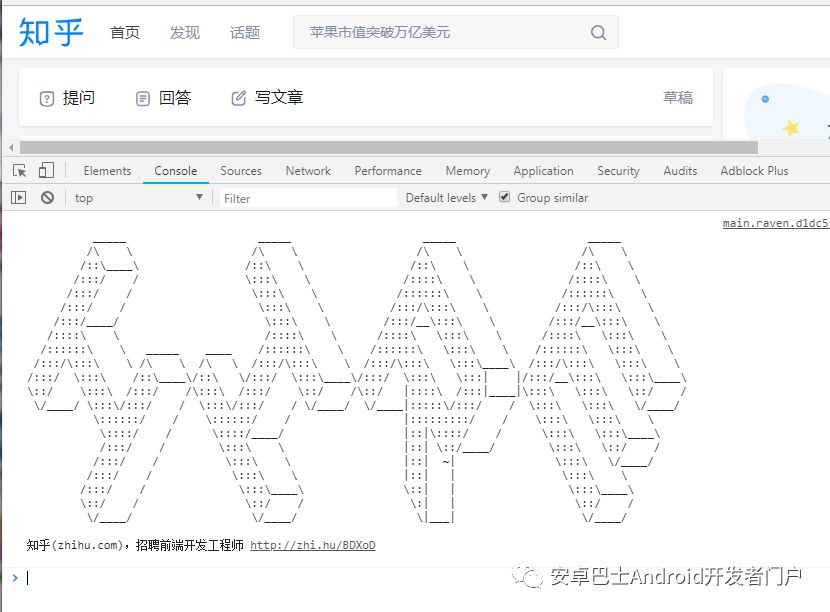
Task: Open the top context dropdown
Action: pos(139,197)
